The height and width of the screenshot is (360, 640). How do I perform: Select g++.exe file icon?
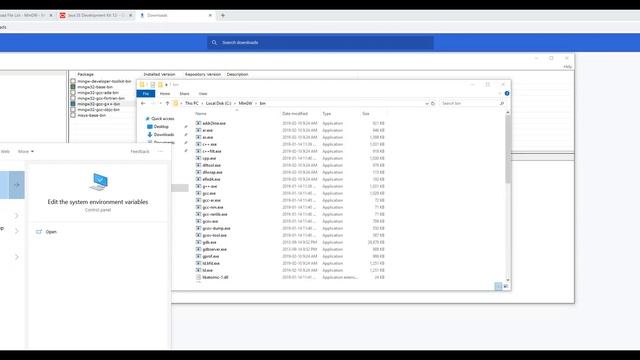[x=198, y=187]
